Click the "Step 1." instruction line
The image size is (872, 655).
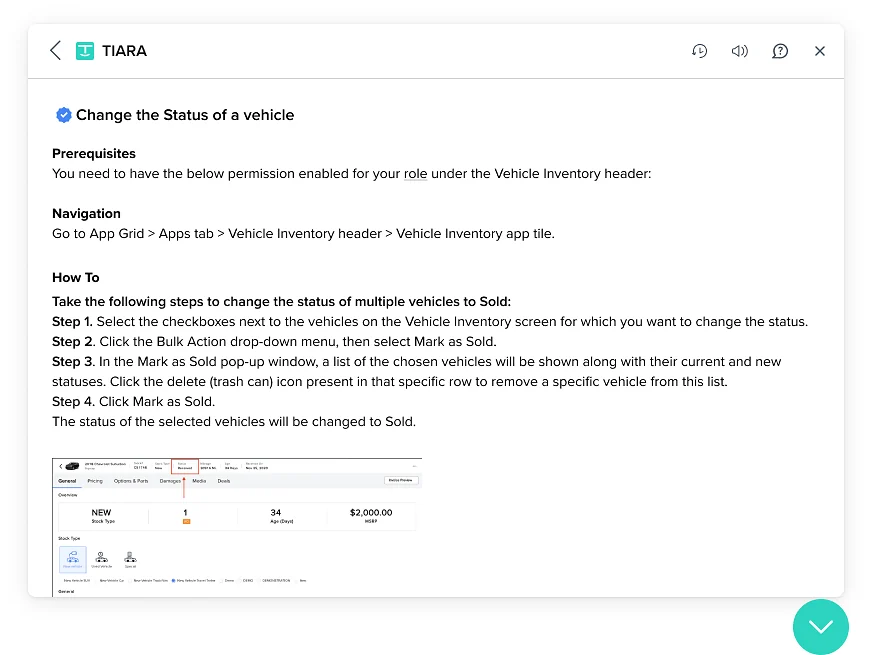[430, 321]
